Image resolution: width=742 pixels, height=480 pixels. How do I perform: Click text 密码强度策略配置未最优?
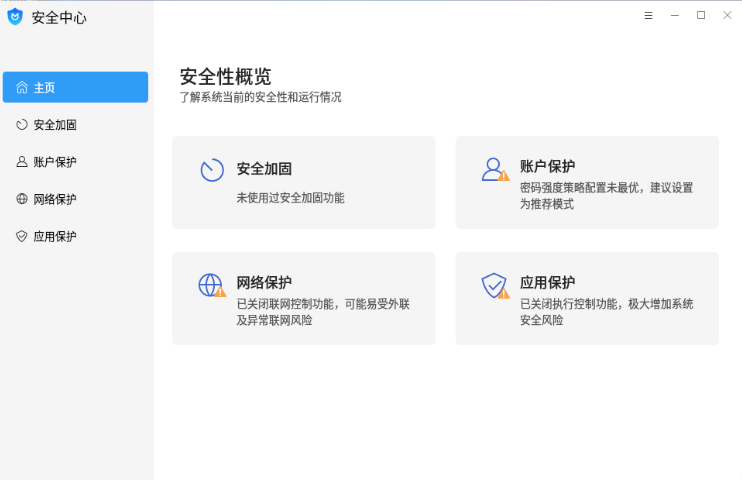pyautogui.click(x=579, y=188)
